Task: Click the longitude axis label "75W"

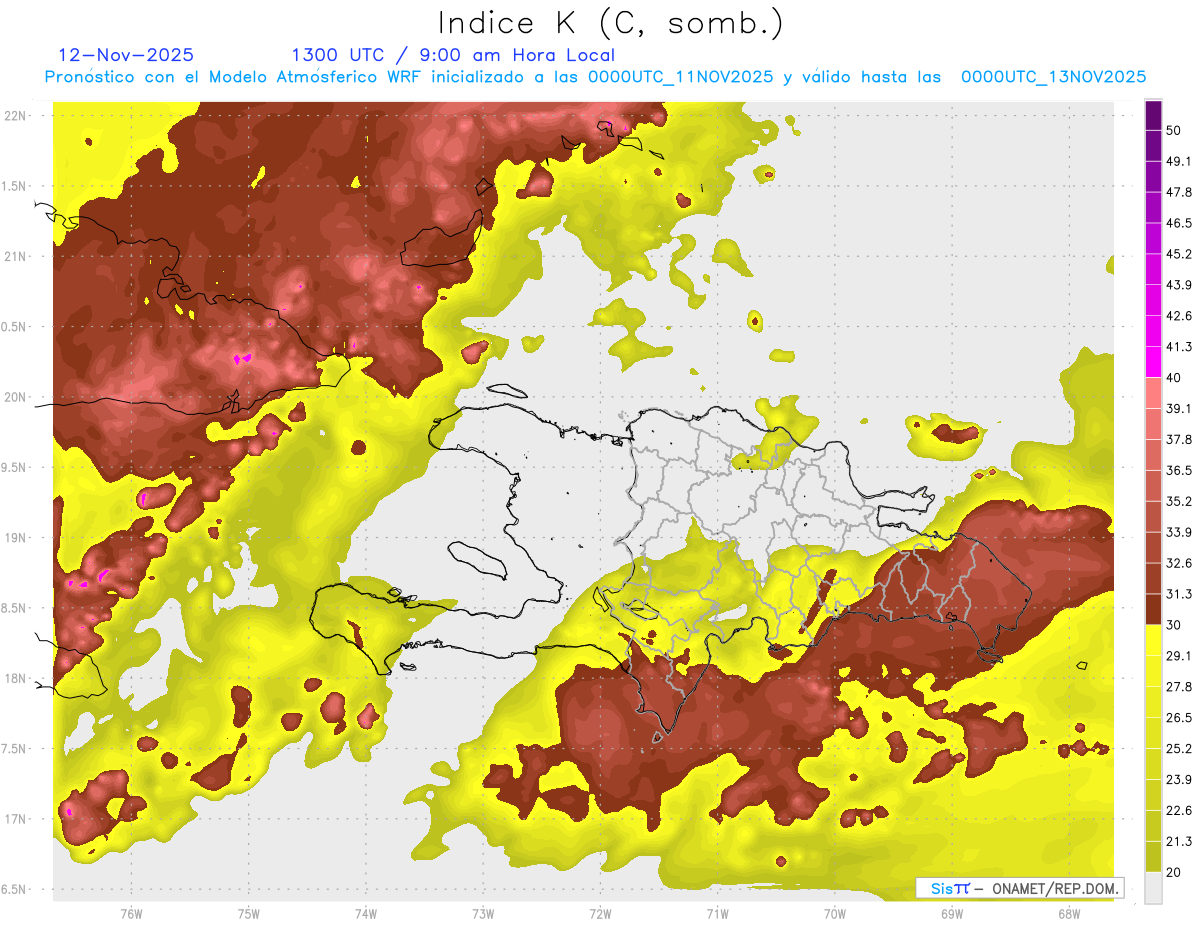Action: (248, 913)
